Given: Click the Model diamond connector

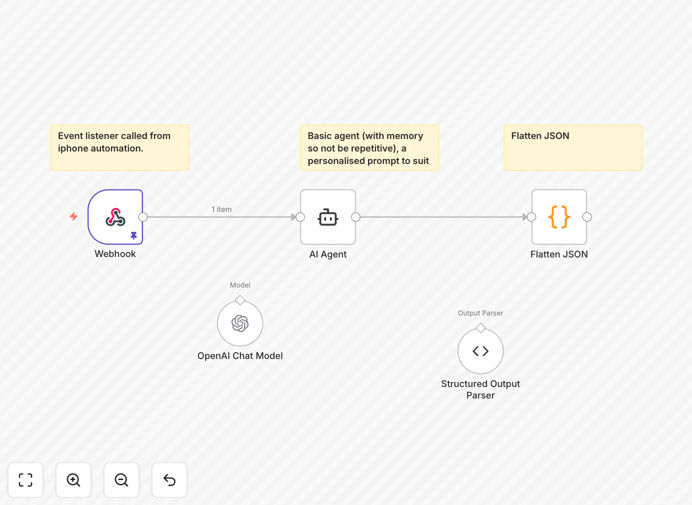Looking at the screenshot, I should tap(240, 301).
